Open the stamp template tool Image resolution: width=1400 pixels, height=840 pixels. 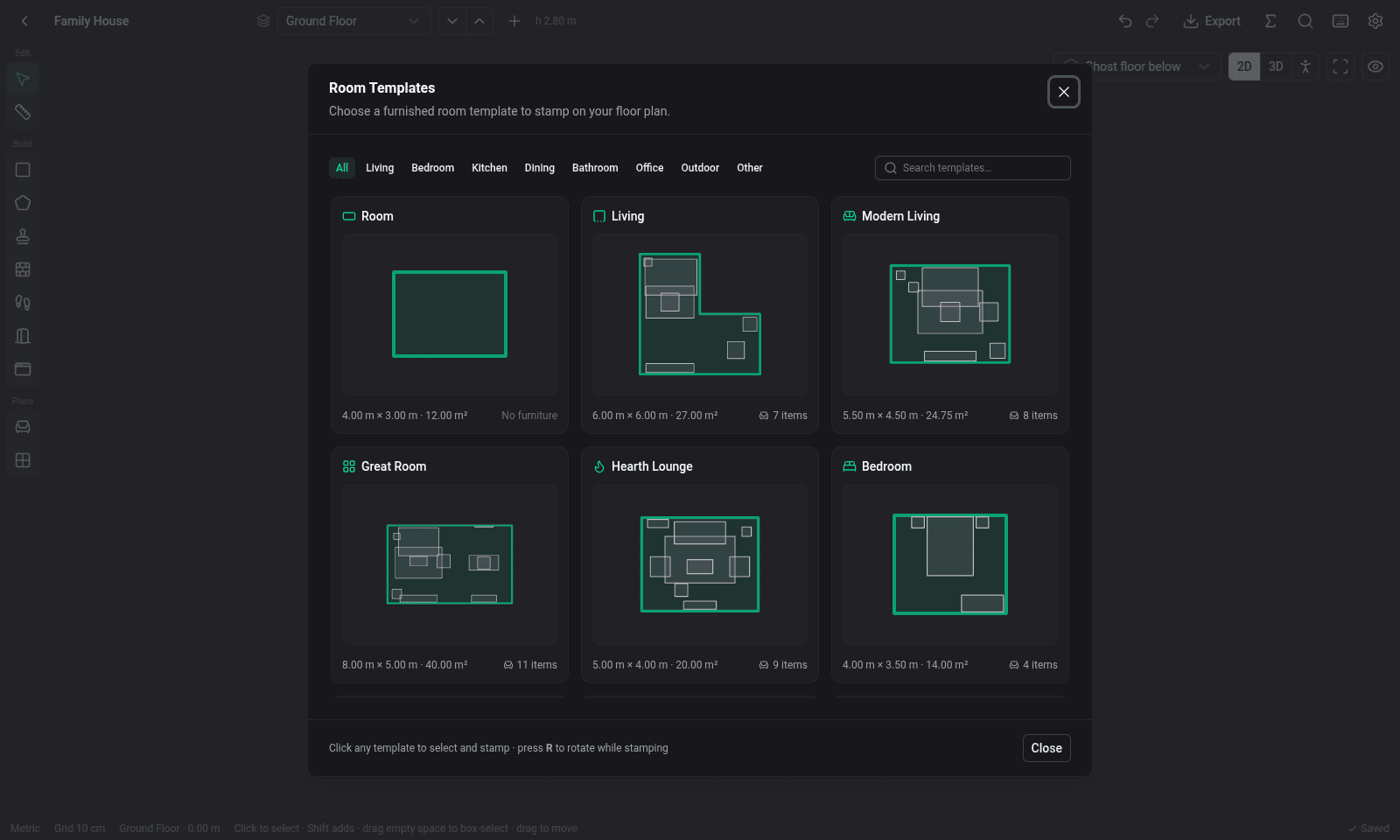tap(23, 236)
